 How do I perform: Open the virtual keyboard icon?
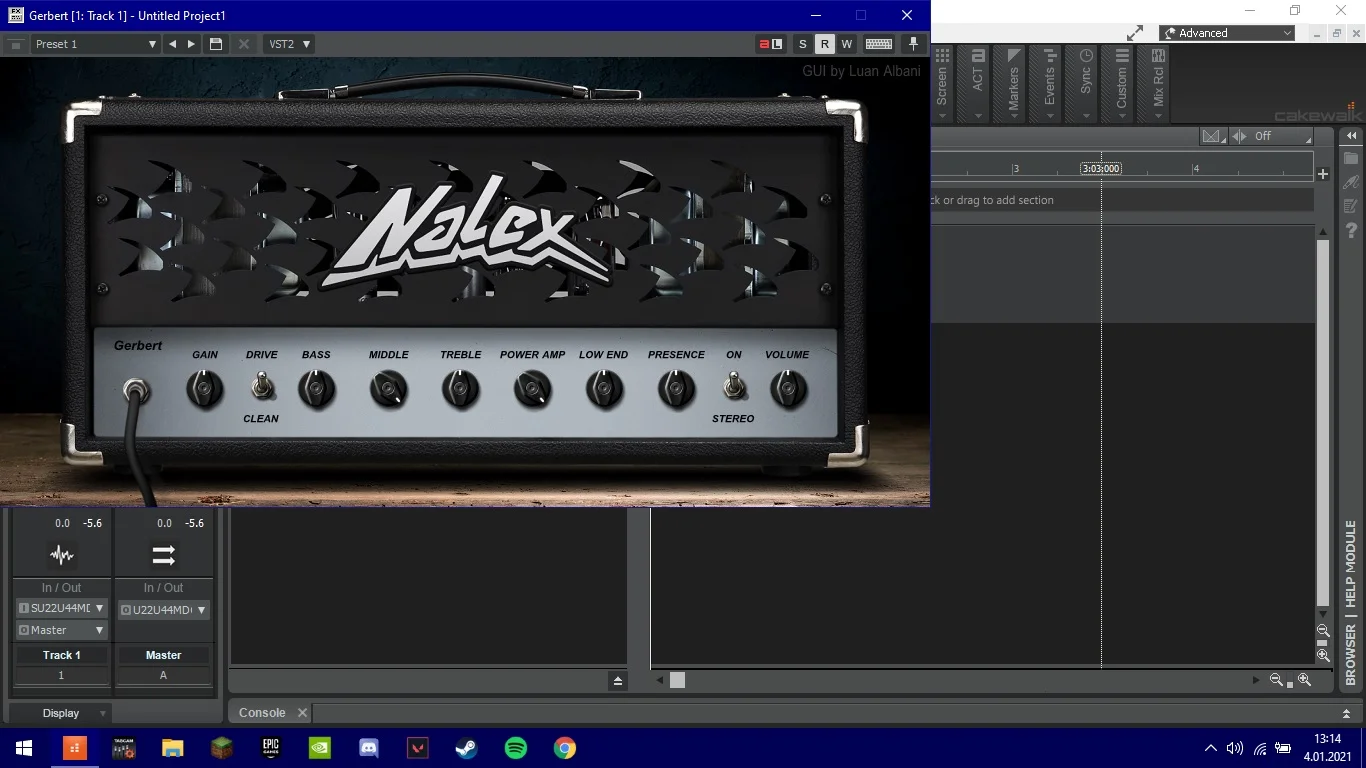coord(879,44)
